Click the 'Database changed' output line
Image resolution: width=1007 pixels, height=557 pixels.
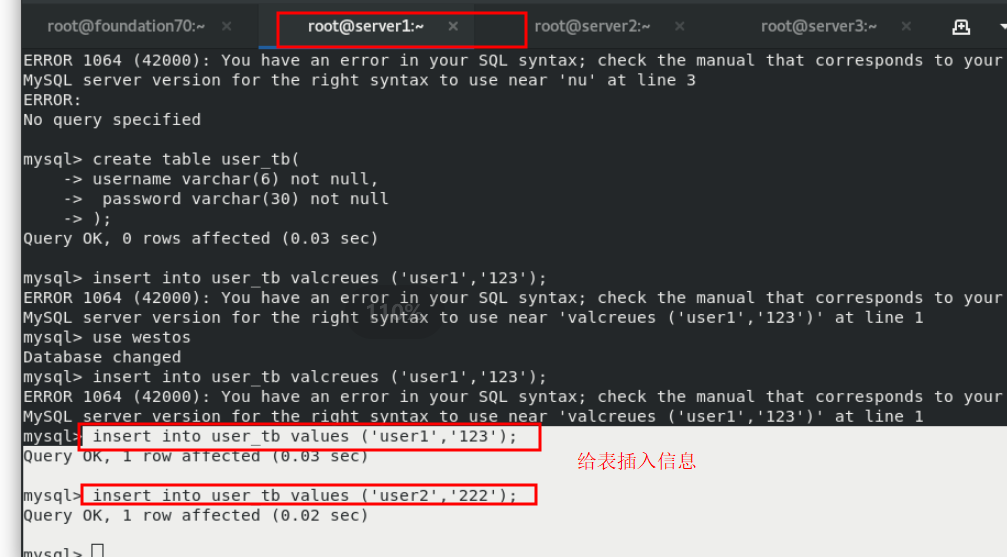coord(102,357)
